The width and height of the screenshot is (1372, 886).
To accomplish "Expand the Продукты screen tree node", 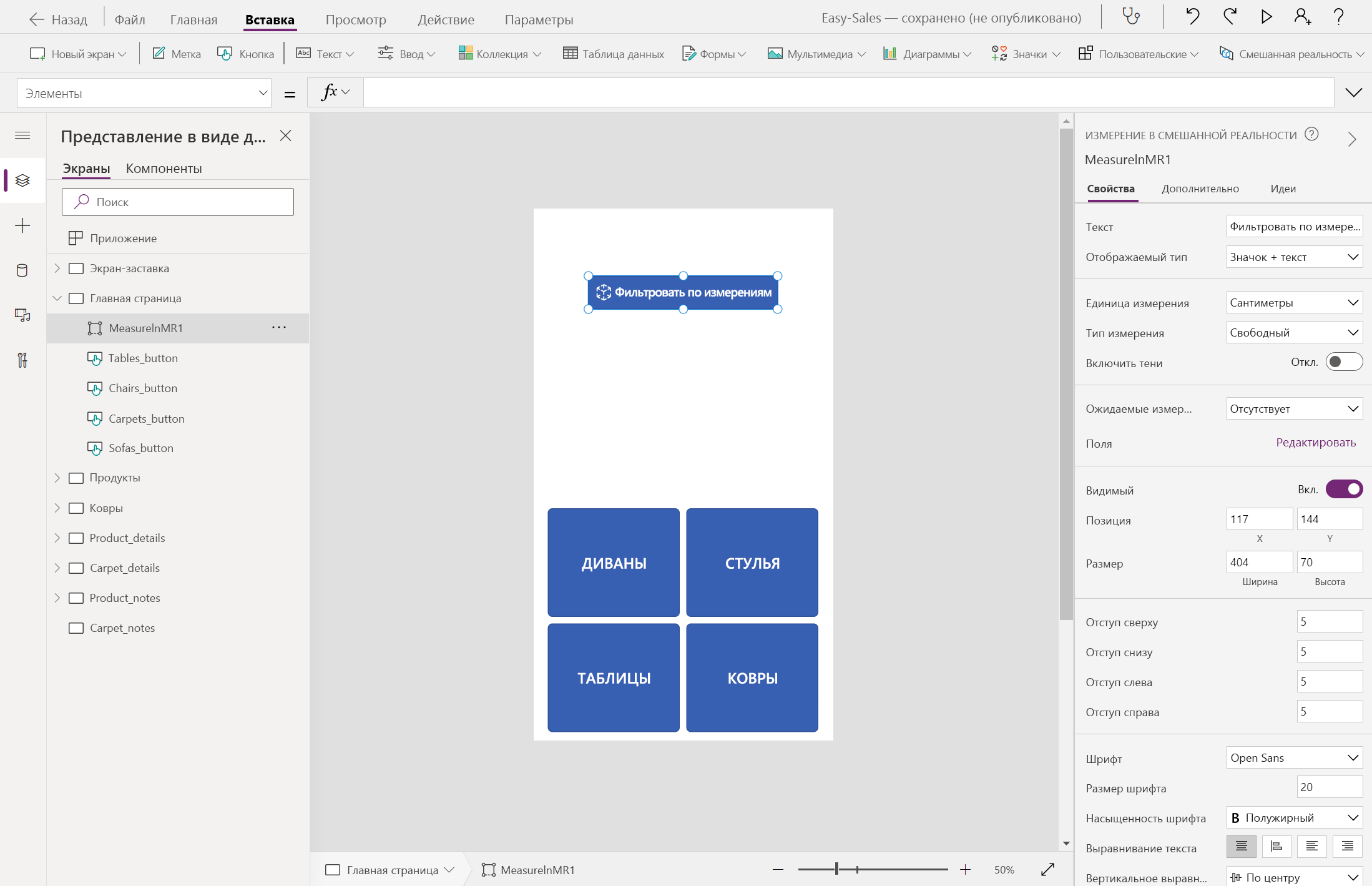I will 57,478.
